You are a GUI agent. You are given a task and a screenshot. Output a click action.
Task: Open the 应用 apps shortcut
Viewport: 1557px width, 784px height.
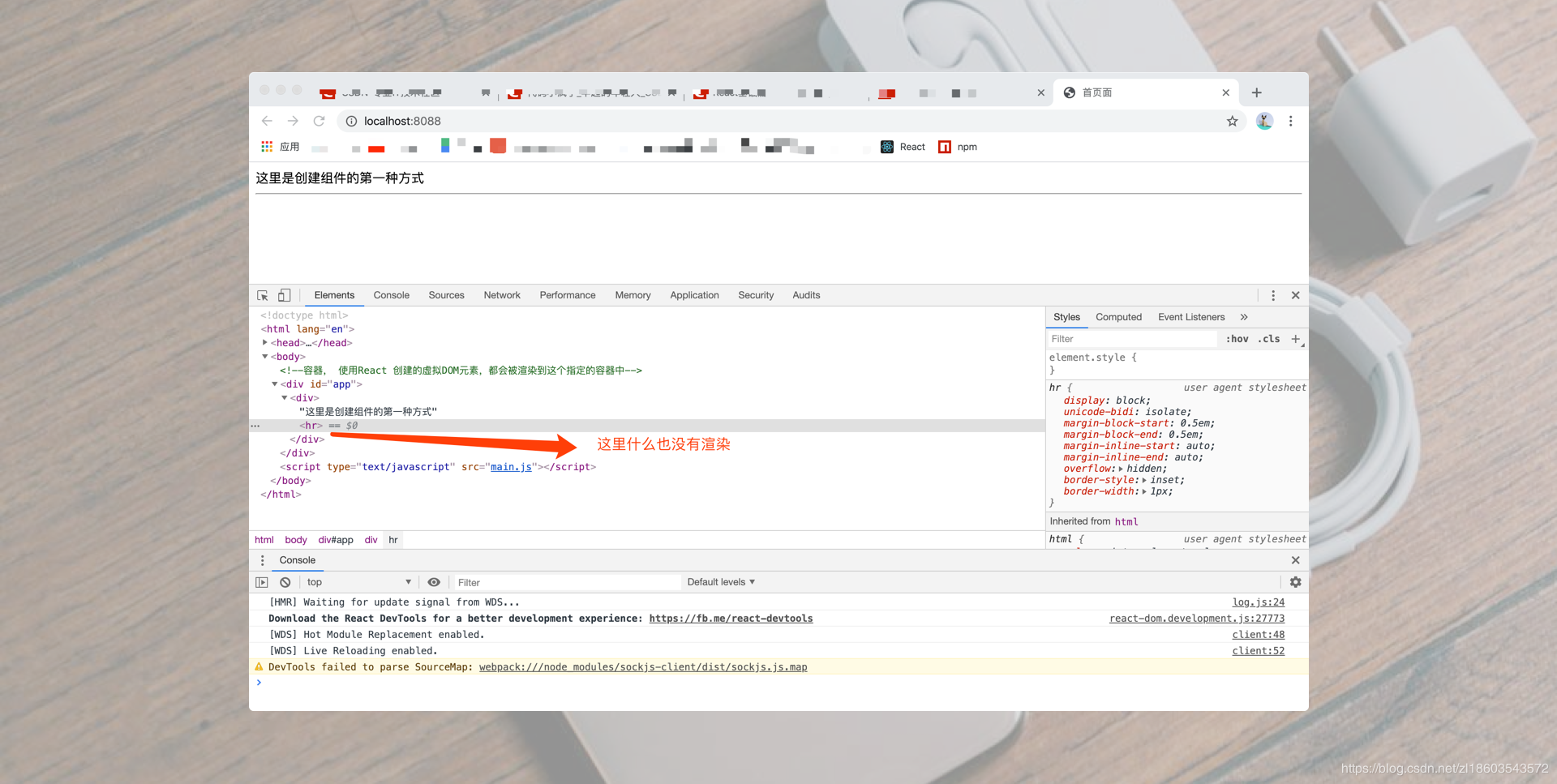280,147
